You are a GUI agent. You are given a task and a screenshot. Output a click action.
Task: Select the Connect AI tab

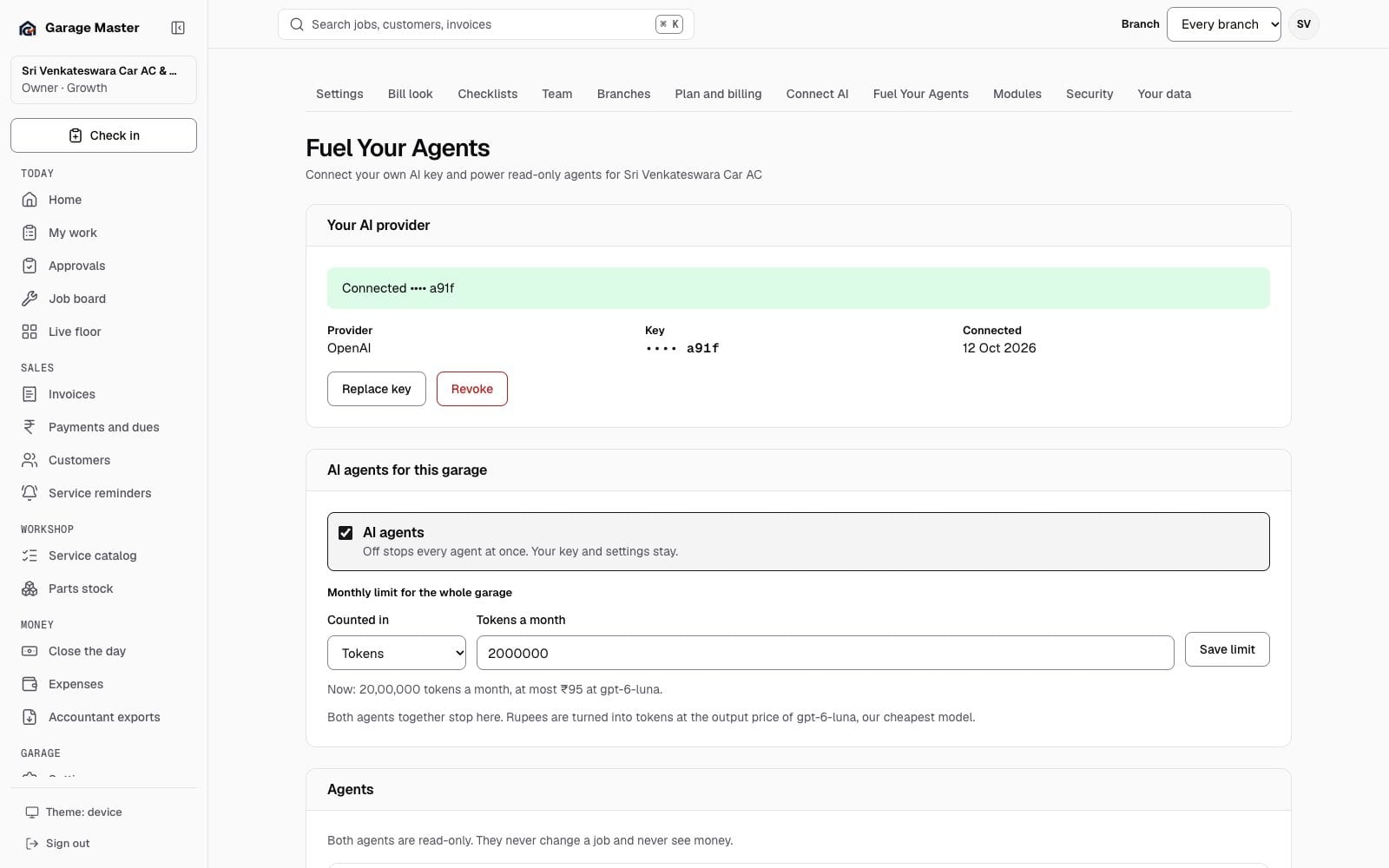817,94
